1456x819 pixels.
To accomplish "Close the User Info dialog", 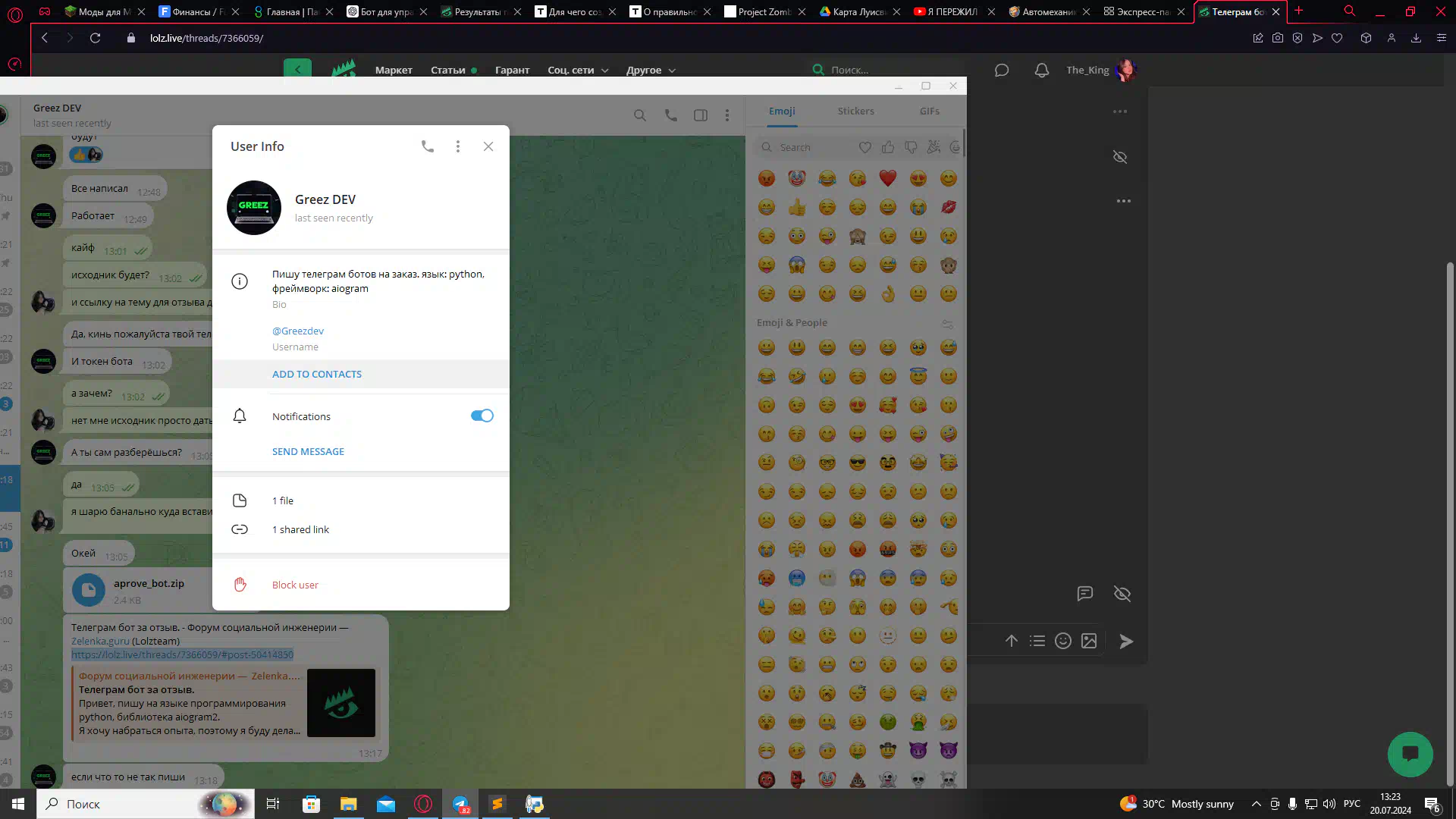I will [x=488, y=146].
